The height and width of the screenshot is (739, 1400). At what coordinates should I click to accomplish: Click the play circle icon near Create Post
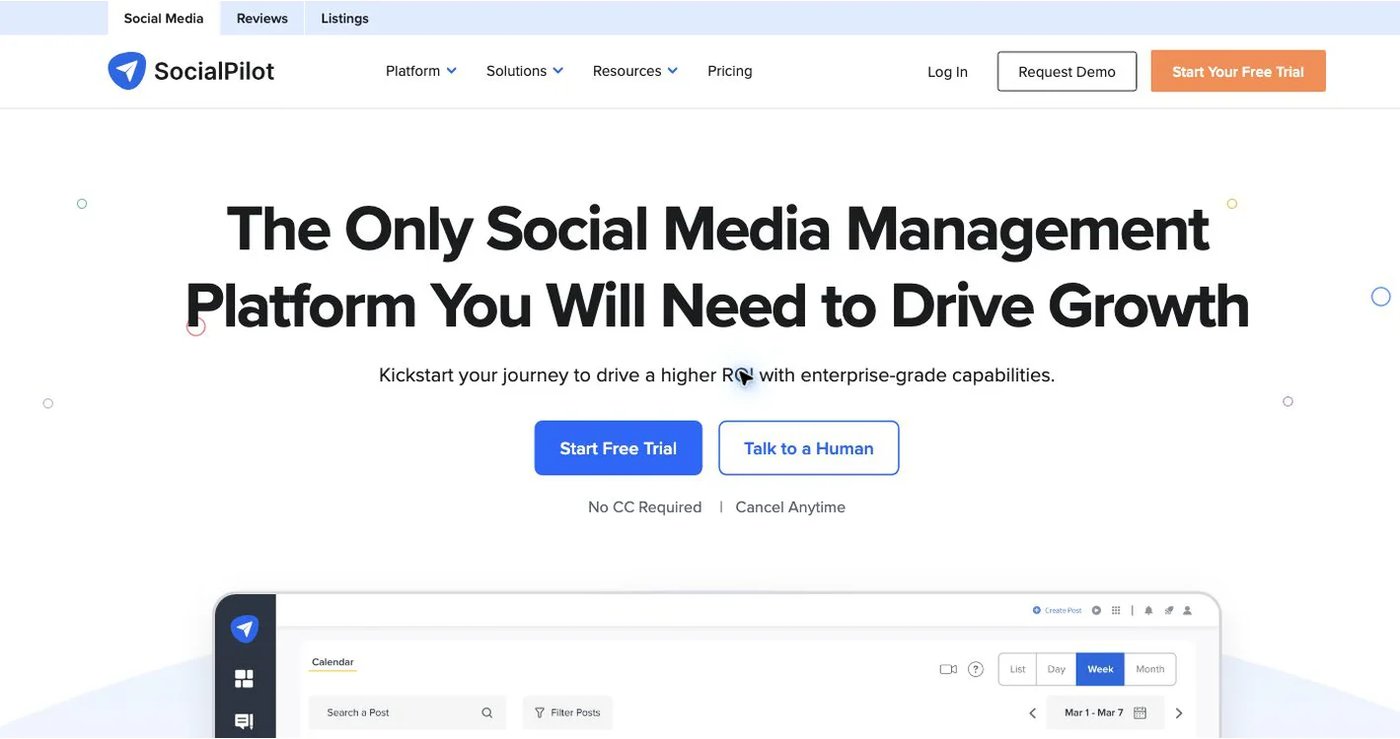click(x=1096, y=610)
